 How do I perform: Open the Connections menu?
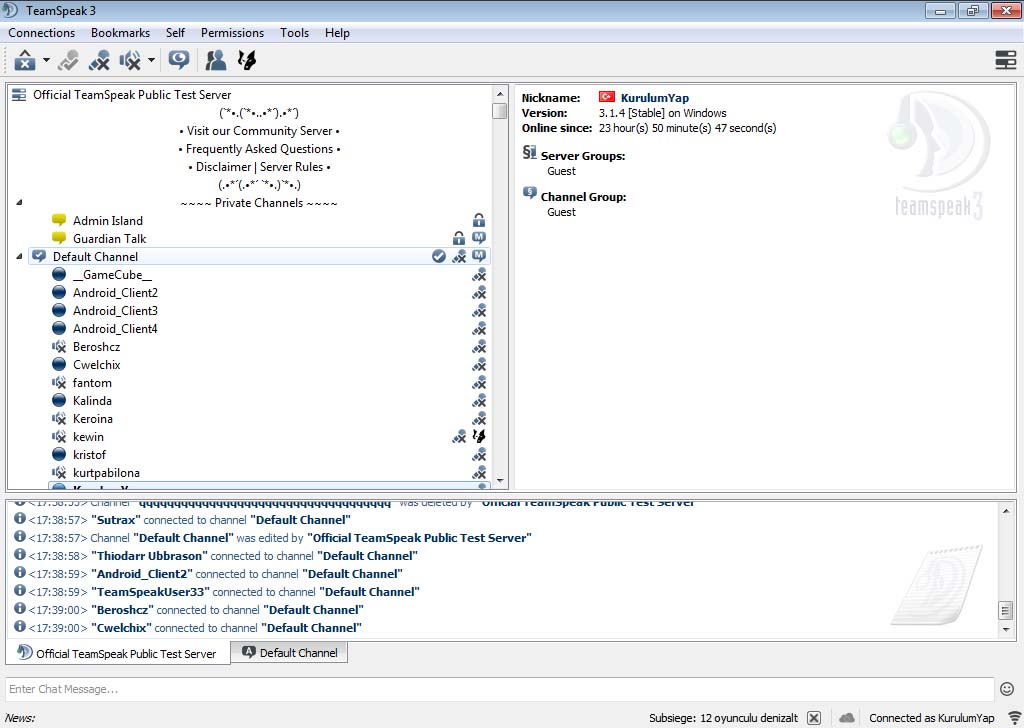41,33
